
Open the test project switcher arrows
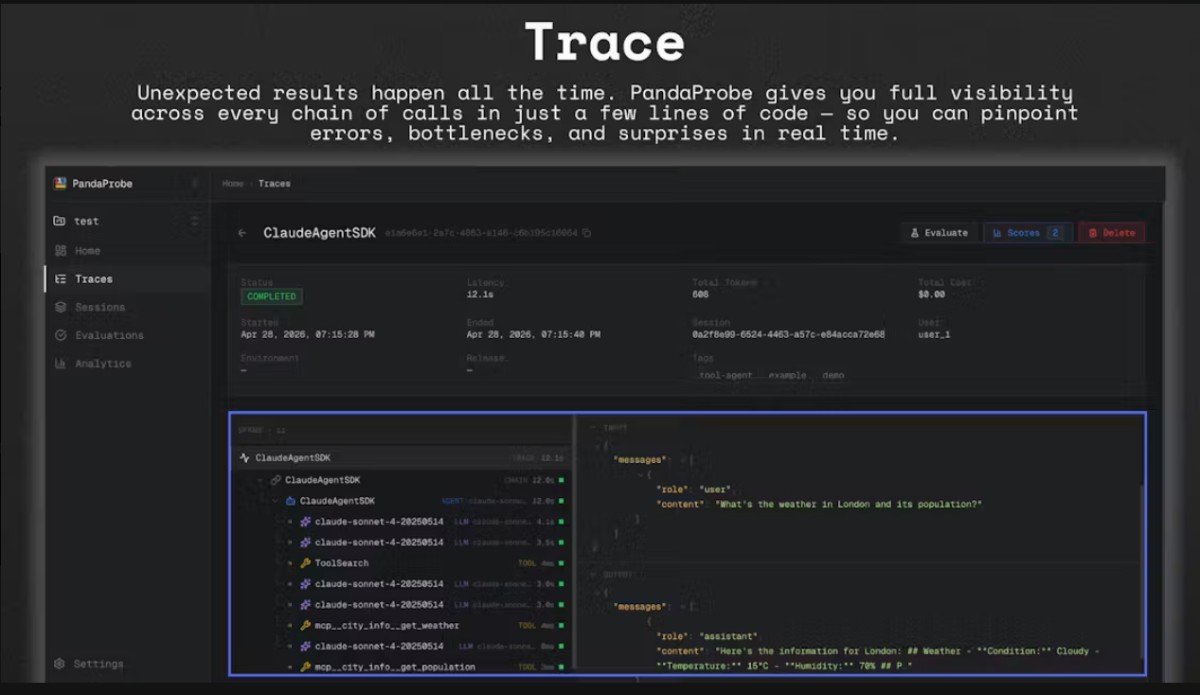click(x=194, y=221)
